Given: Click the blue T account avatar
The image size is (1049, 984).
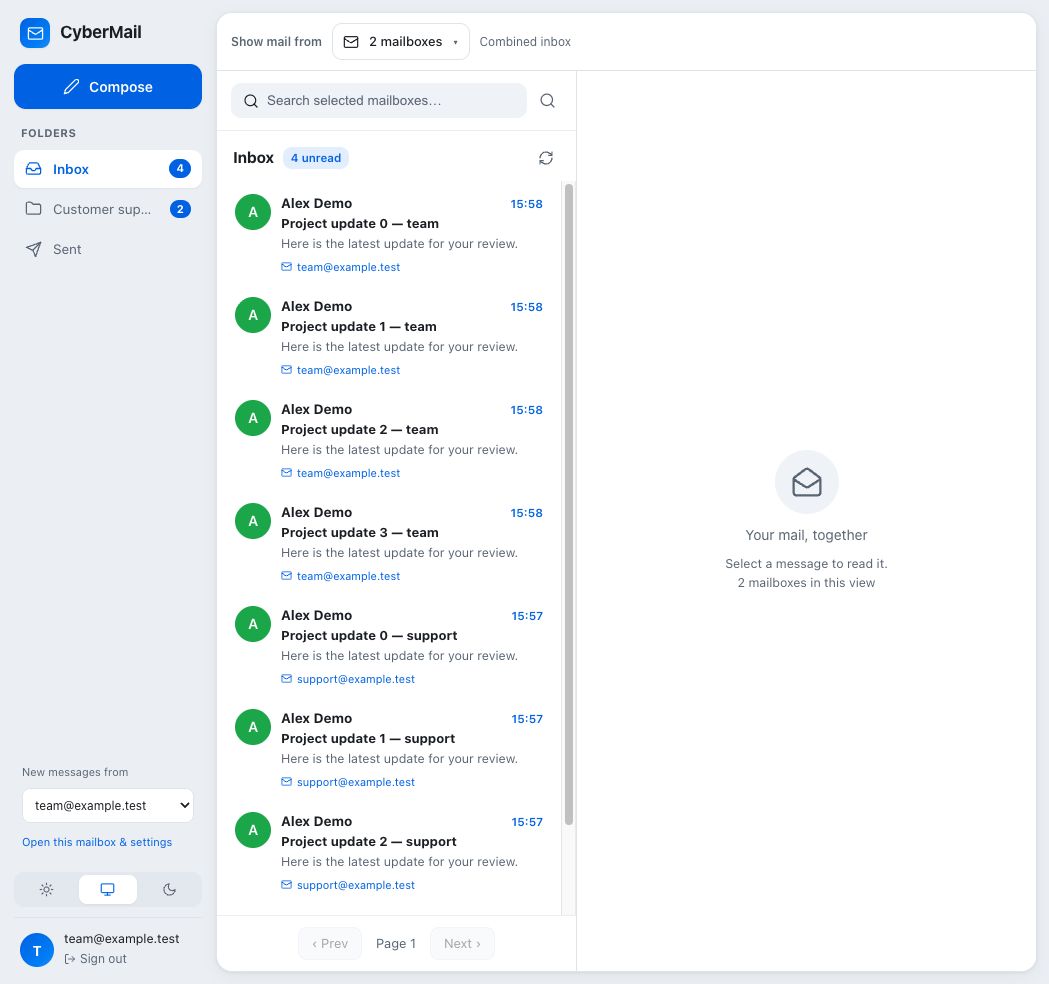Looking at the screenshot, I should pyautogui.click(x=37, y=950).
